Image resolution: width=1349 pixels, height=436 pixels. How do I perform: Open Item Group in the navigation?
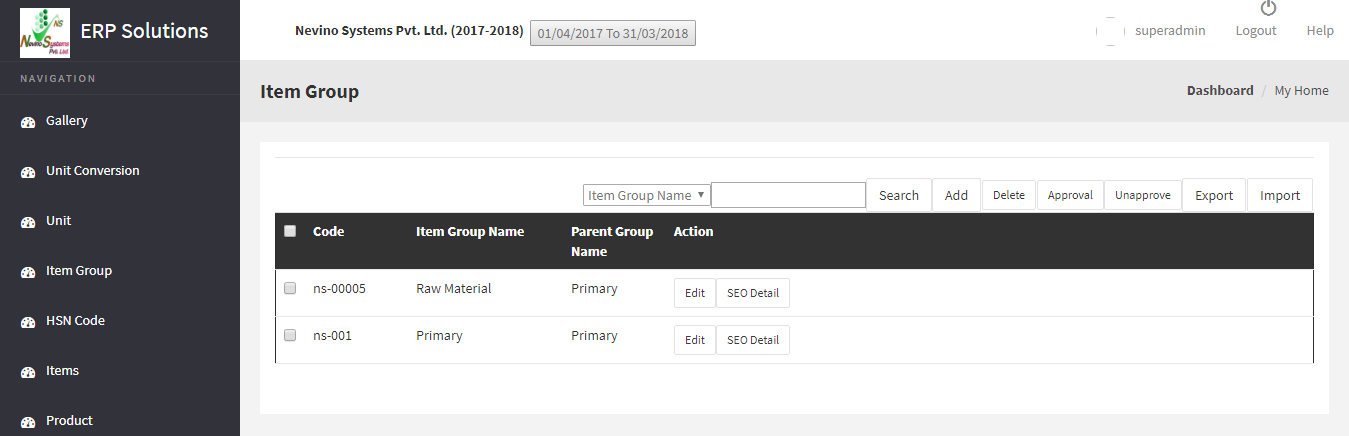pos(78,271)
